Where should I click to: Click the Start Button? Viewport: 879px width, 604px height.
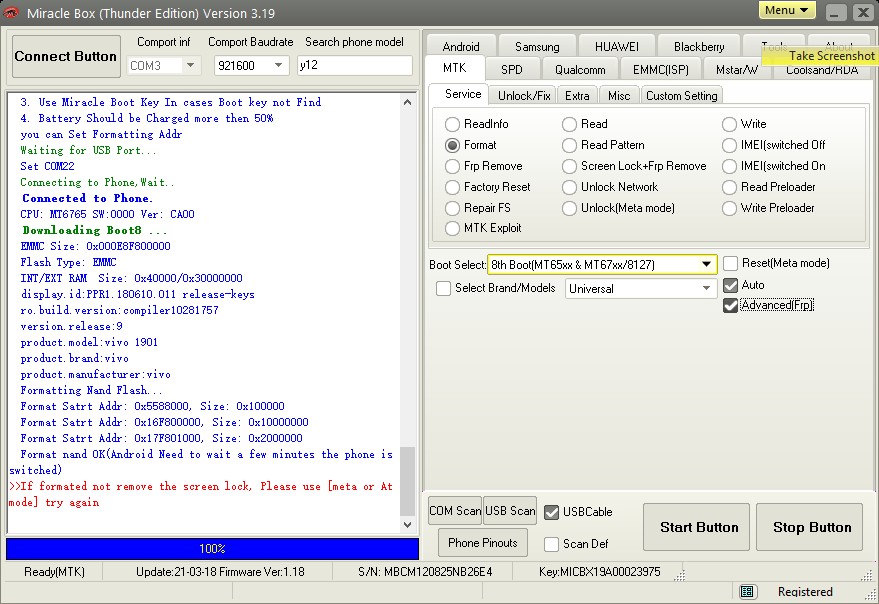pyautogui.click(x=696, y=527)
